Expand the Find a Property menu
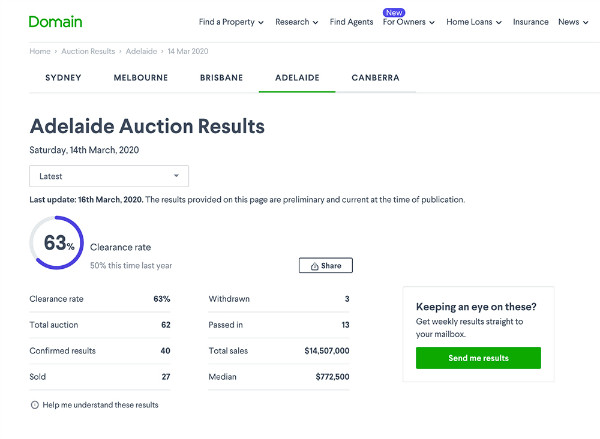The height and width of the screenshot is (439, 600). click(x=231, y=22)
